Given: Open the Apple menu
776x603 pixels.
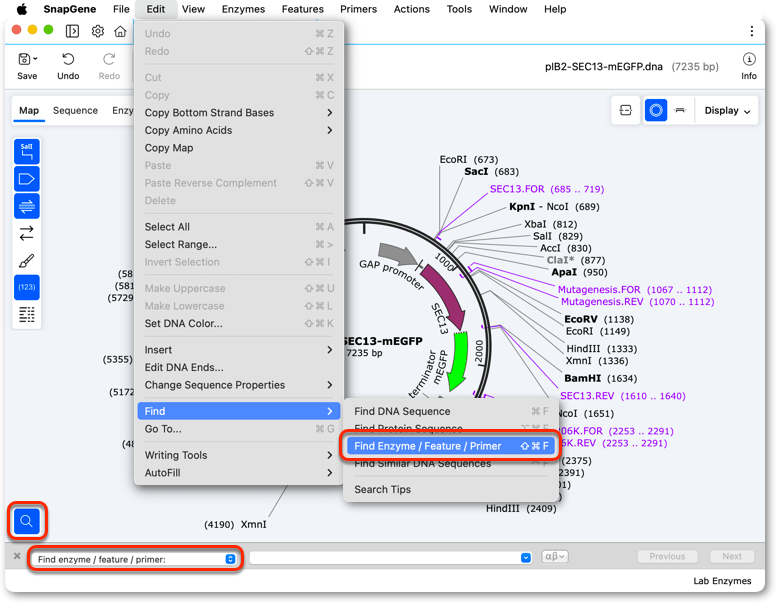Looking at the screenshot, I should pyautogui.click(x=22, y=9).
